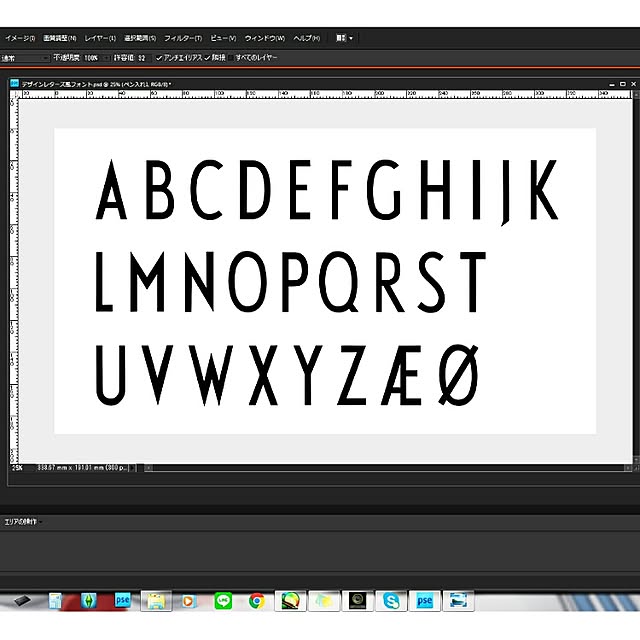This screenshot has width=640, height=640.
Task: Click the horizontal scrollbar right arrow
Action: click(x=628, y=468)
